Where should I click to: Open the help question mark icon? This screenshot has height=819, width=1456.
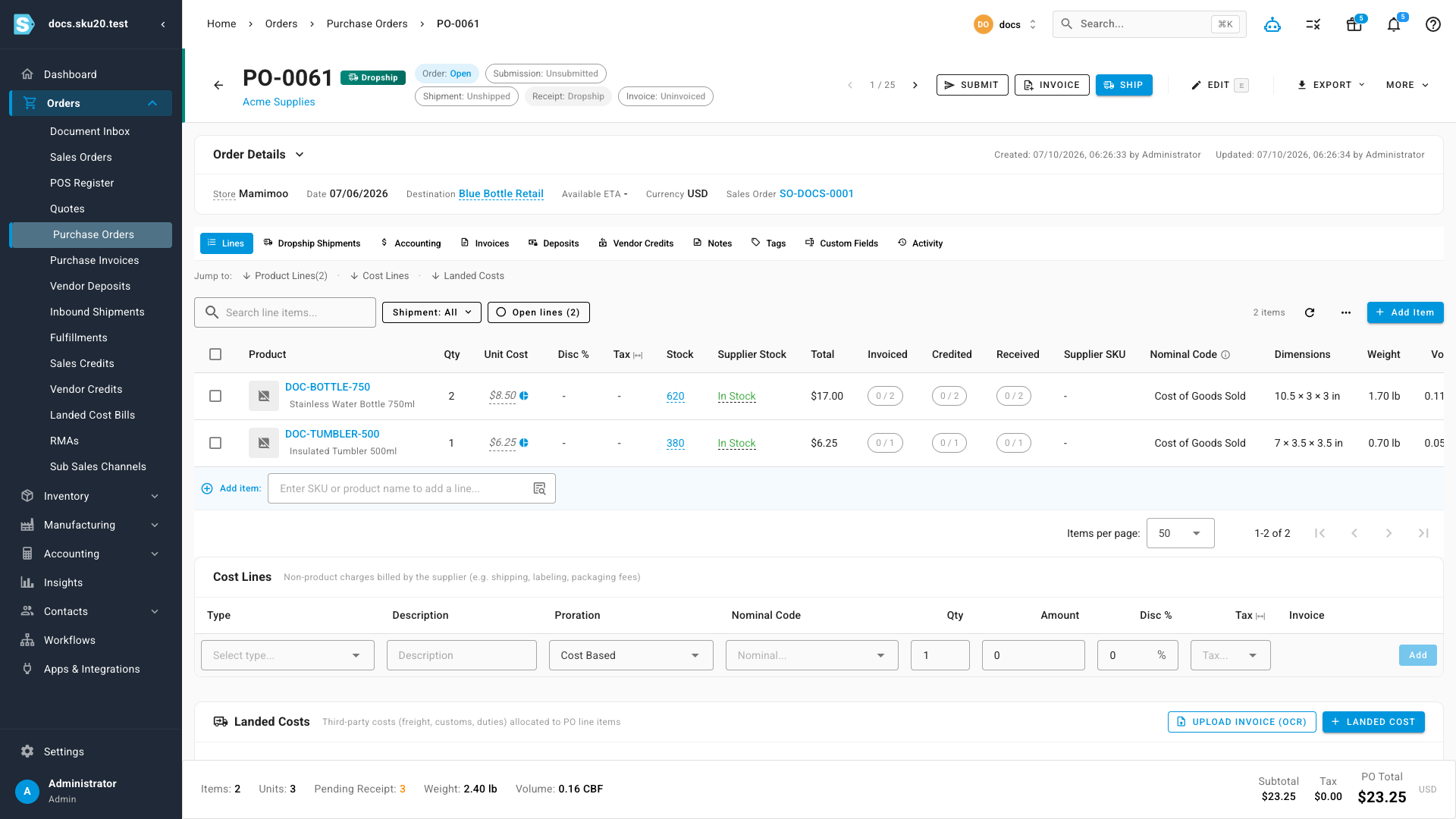tap(1433, 24)
